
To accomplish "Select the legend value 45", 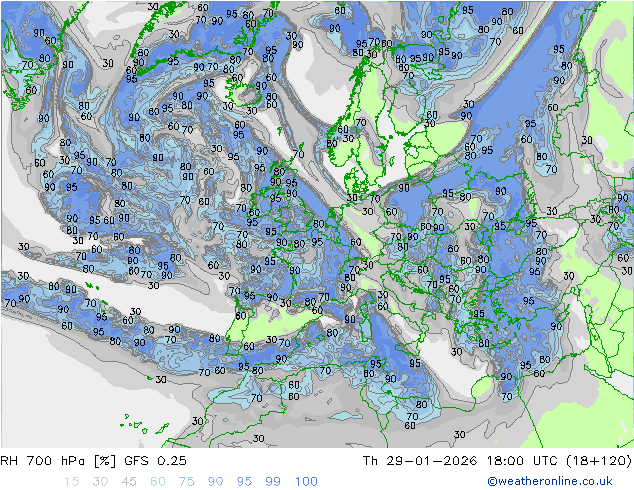I will [x=129, y=482].
